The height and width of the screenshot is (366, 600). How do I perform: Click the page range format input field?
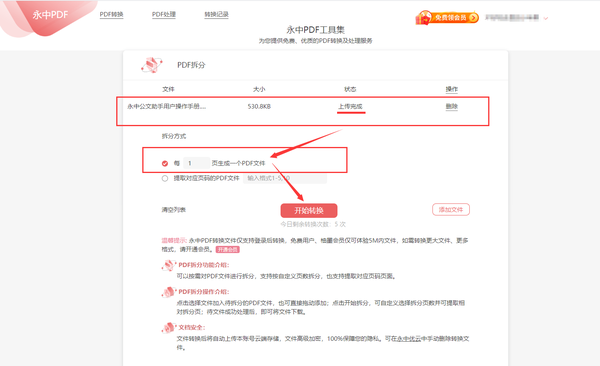click(285, 178)
